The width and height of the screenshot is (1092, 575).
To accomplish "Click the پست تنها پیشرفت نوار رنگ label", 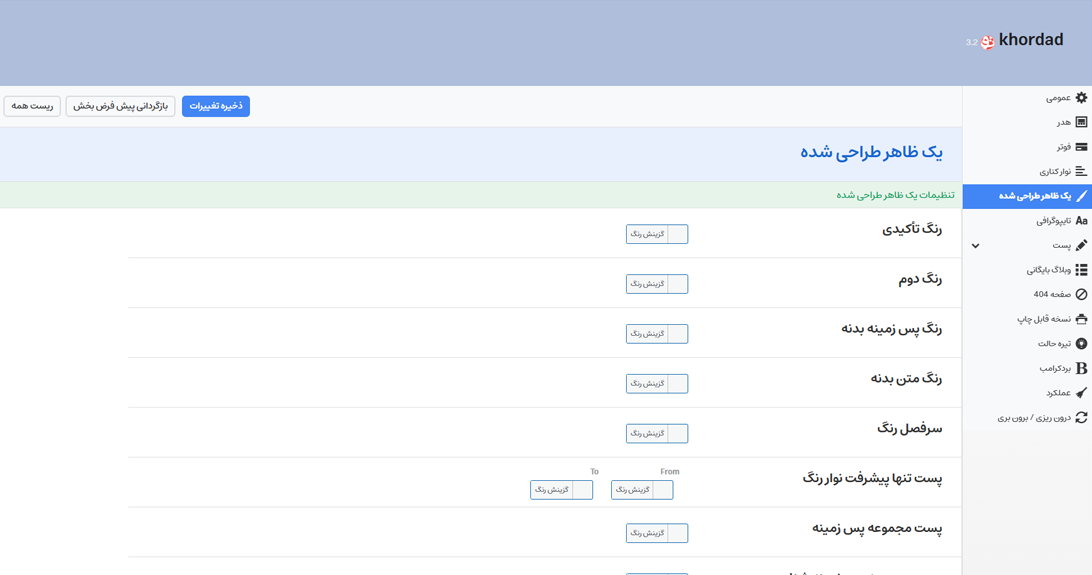I will 873,479.
